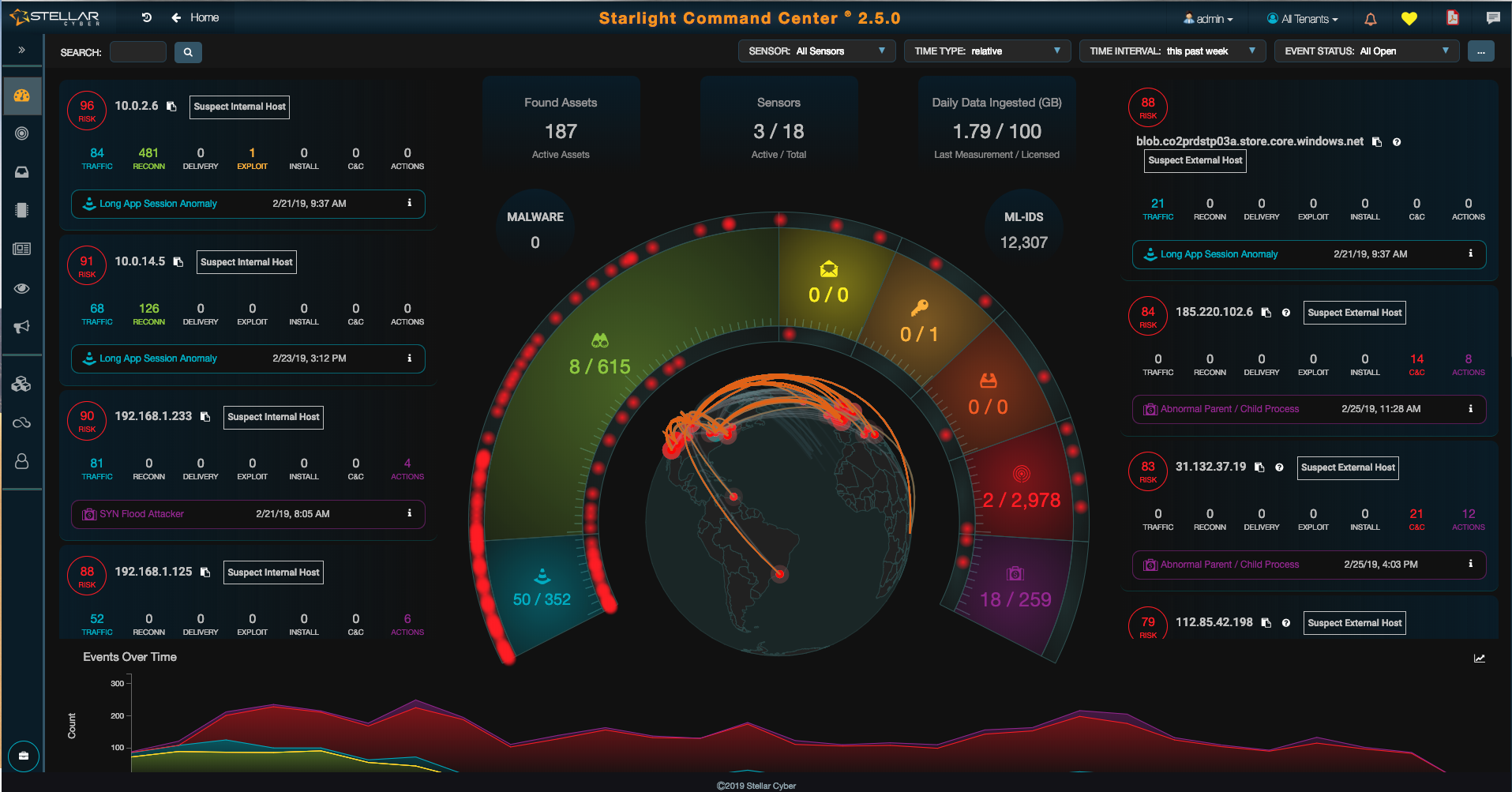Screen dimensions: 1512x792
Task: Open the All Tenants menu
Action: 1303,19
